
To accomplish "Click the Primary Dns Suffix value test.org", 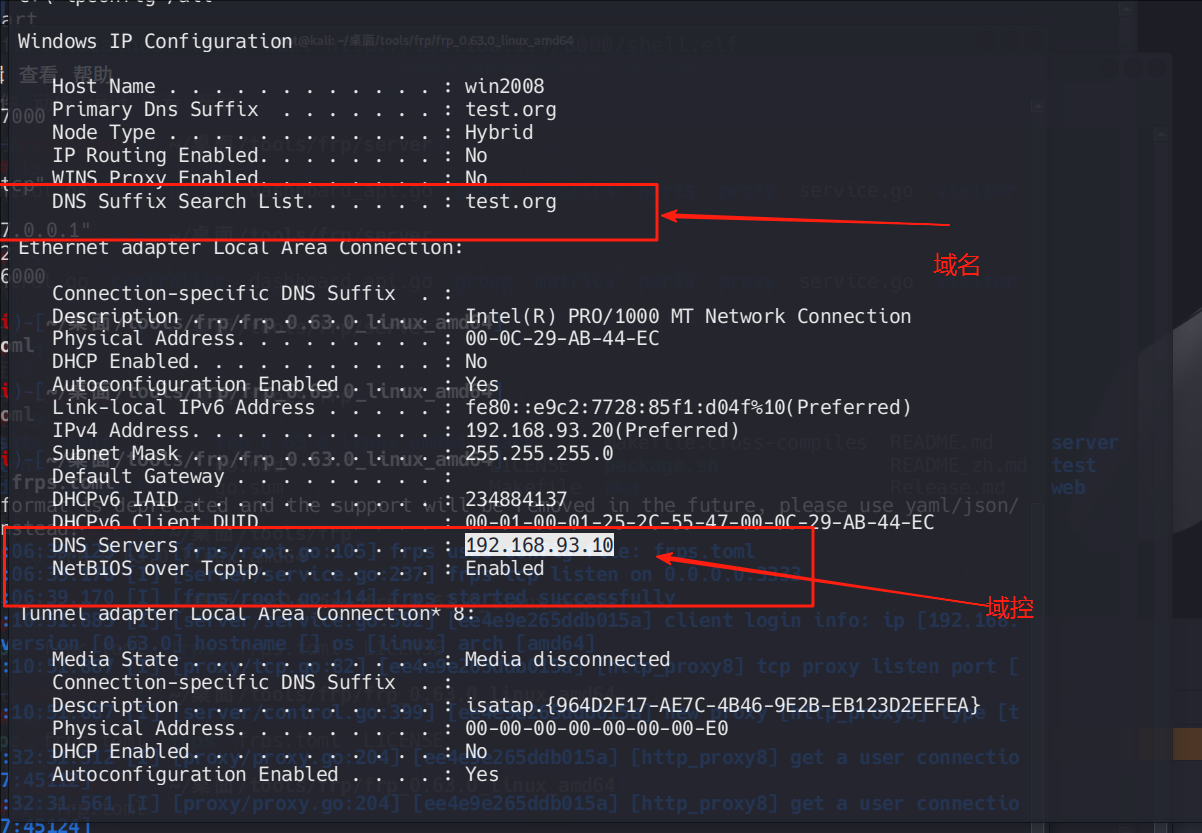I will click(510, 110).
